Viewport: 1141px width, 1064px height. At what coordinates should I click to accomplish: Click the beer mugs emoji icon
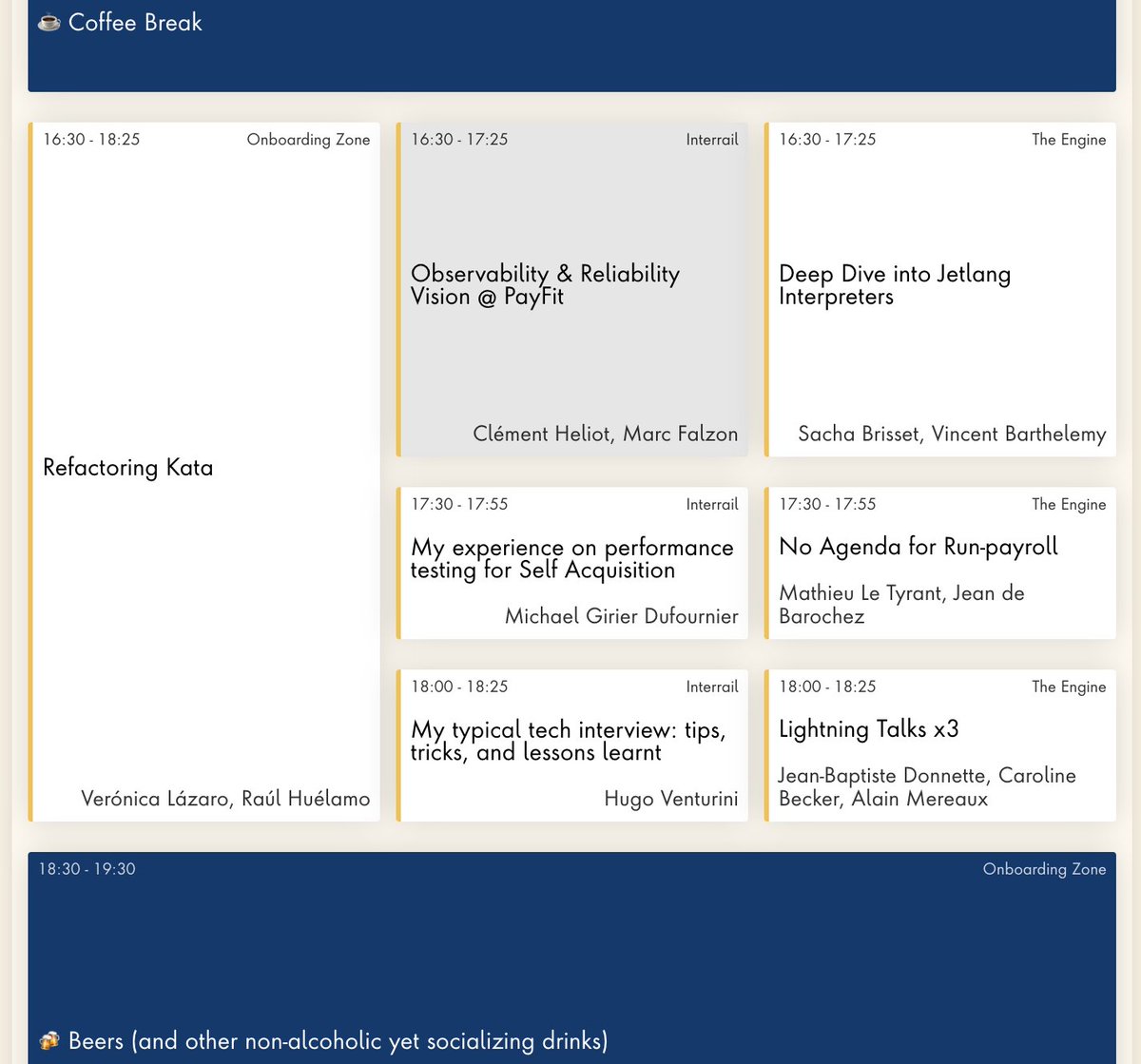[48, 1041]
